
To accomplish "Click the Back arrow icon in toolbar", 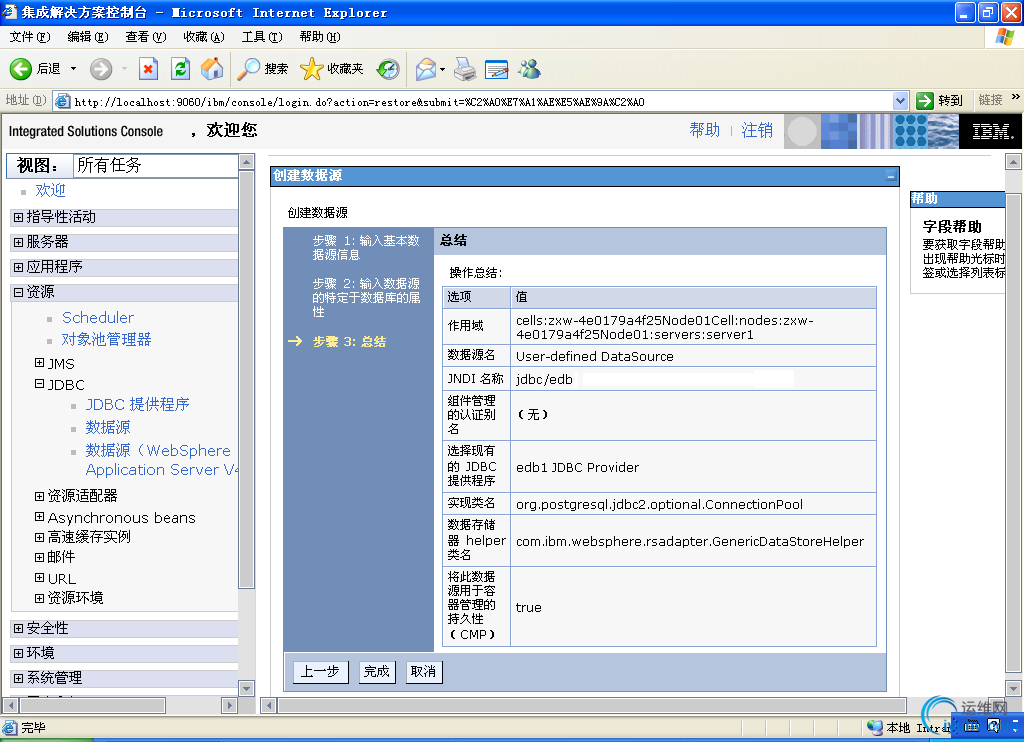I will pyautogui.click(x=21, y=69).
